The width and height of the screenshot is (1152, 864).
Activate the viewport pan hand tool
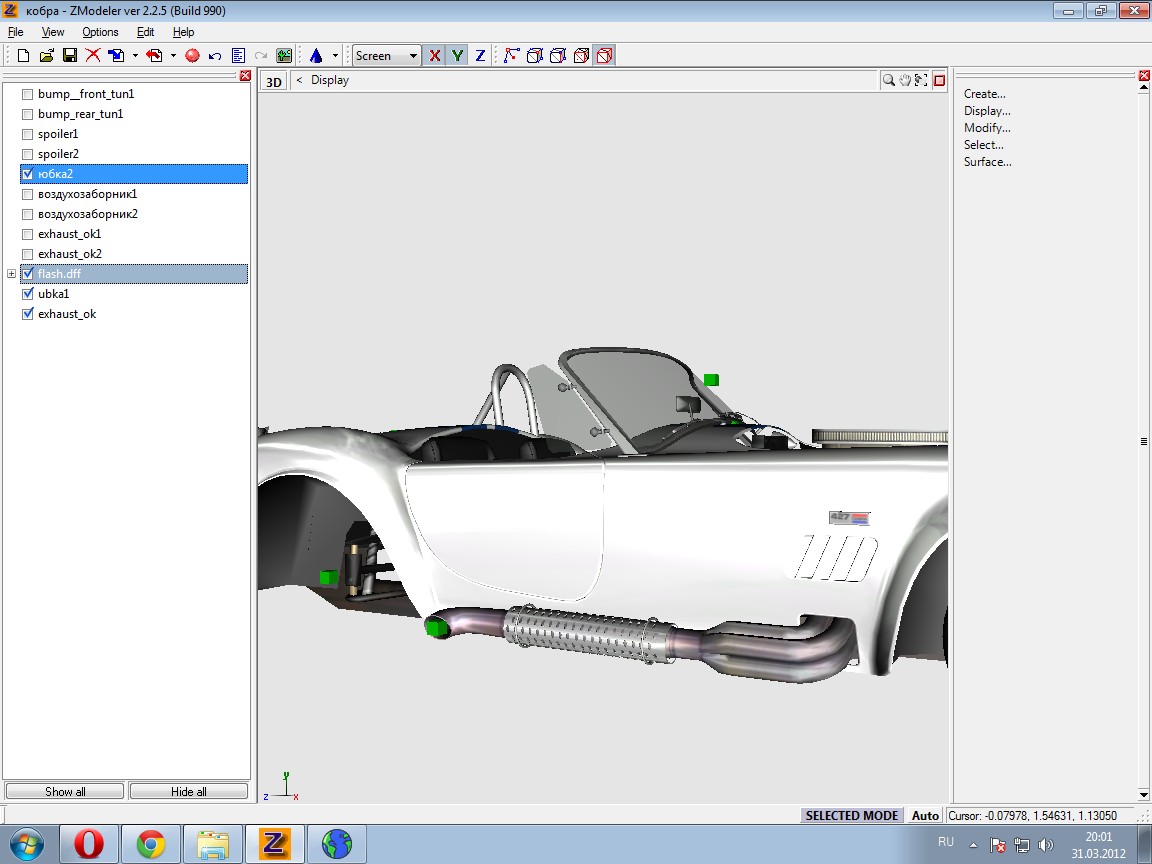pyautogui.click(x=905, y=81)
